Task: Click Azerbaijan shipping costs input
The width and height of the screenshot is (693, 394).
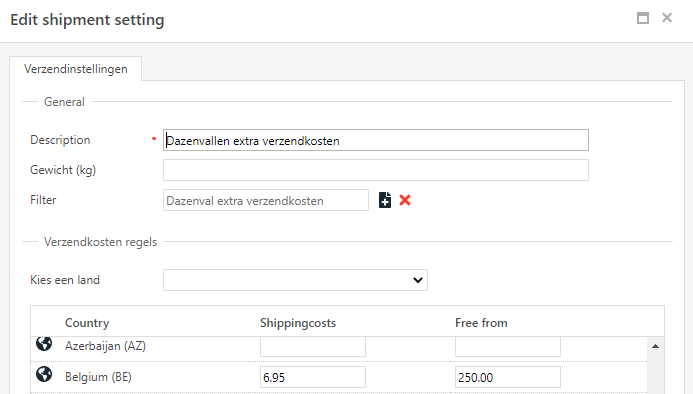Action: (x=312, y=346)
